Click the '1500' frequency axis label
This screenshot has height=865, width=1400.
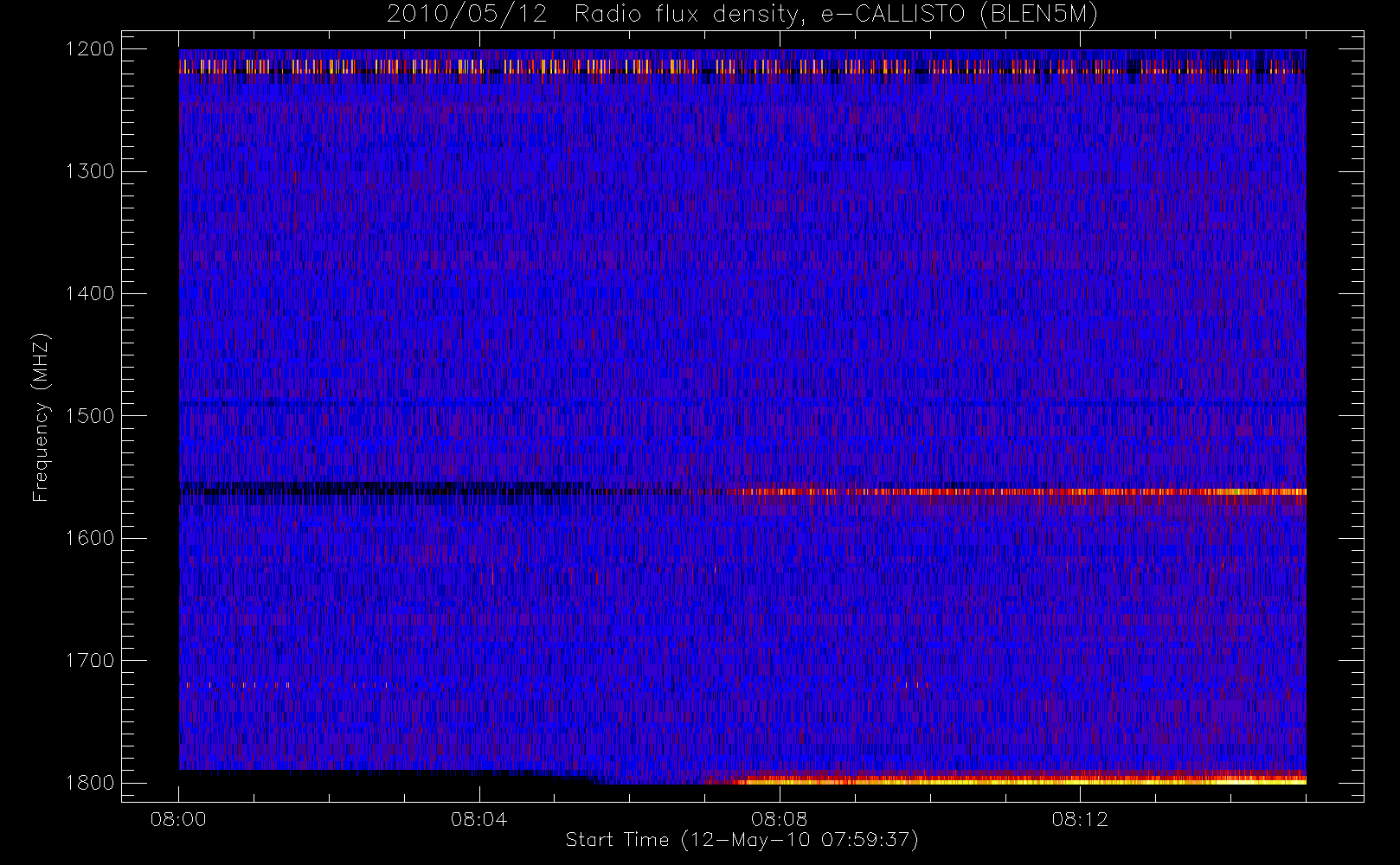(x=90, y=415)
